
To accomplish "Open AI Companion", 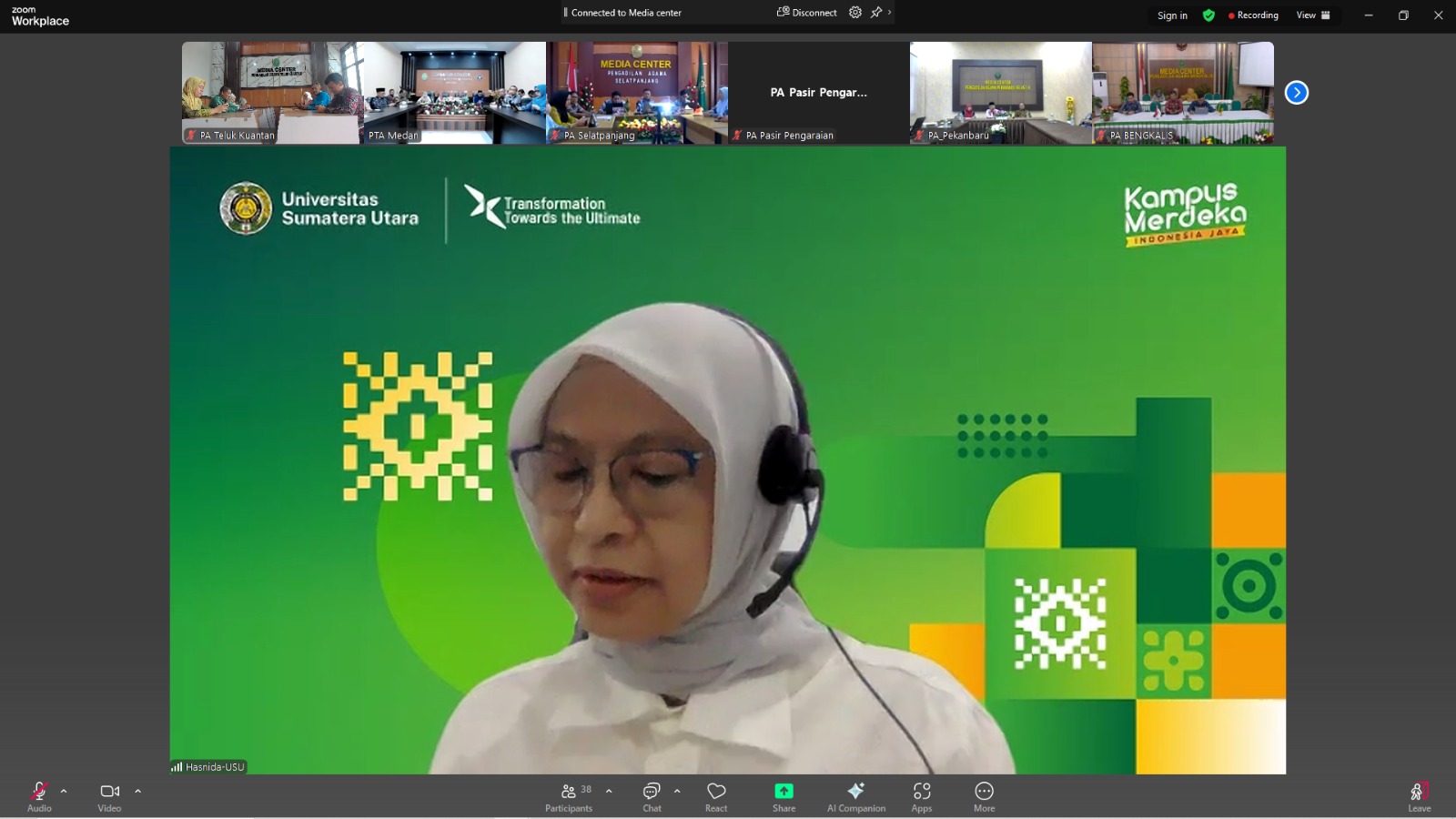I will [855, 796].
